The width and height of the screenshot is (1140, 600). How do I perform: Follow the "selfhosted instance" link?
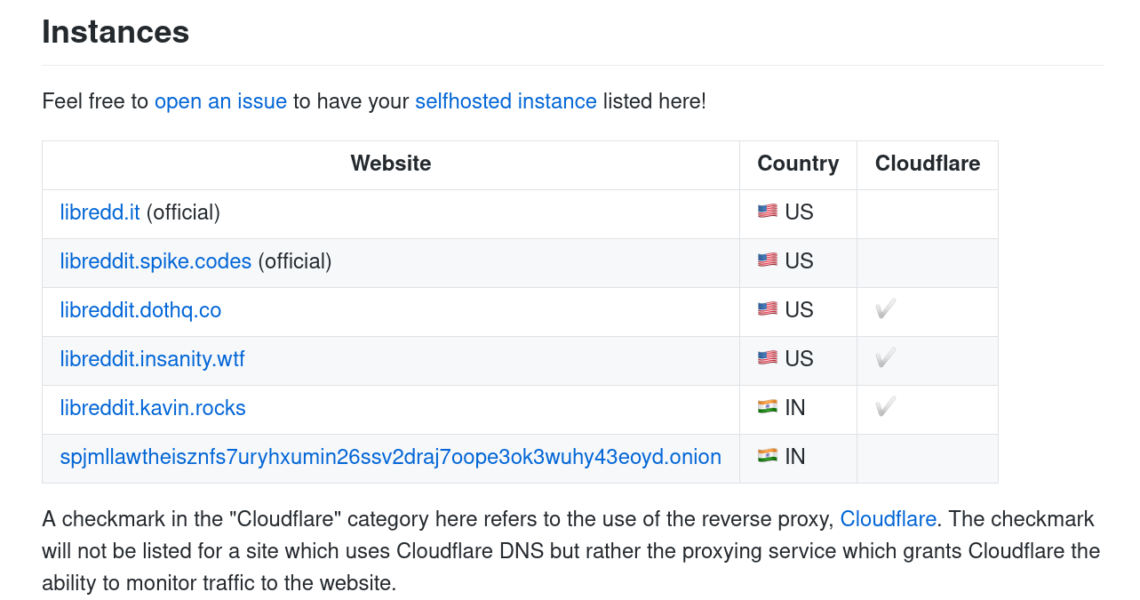(505, 101)
